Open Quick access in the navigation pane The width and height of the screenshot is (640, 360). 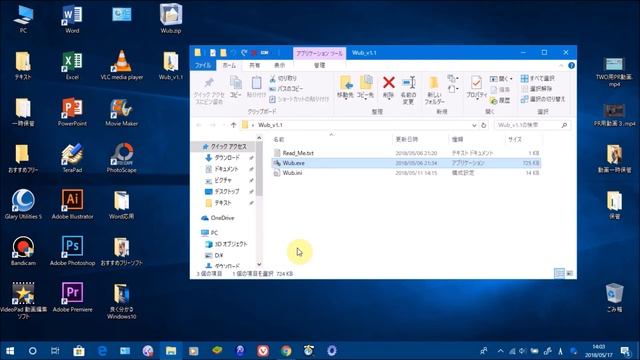point(224,147)
